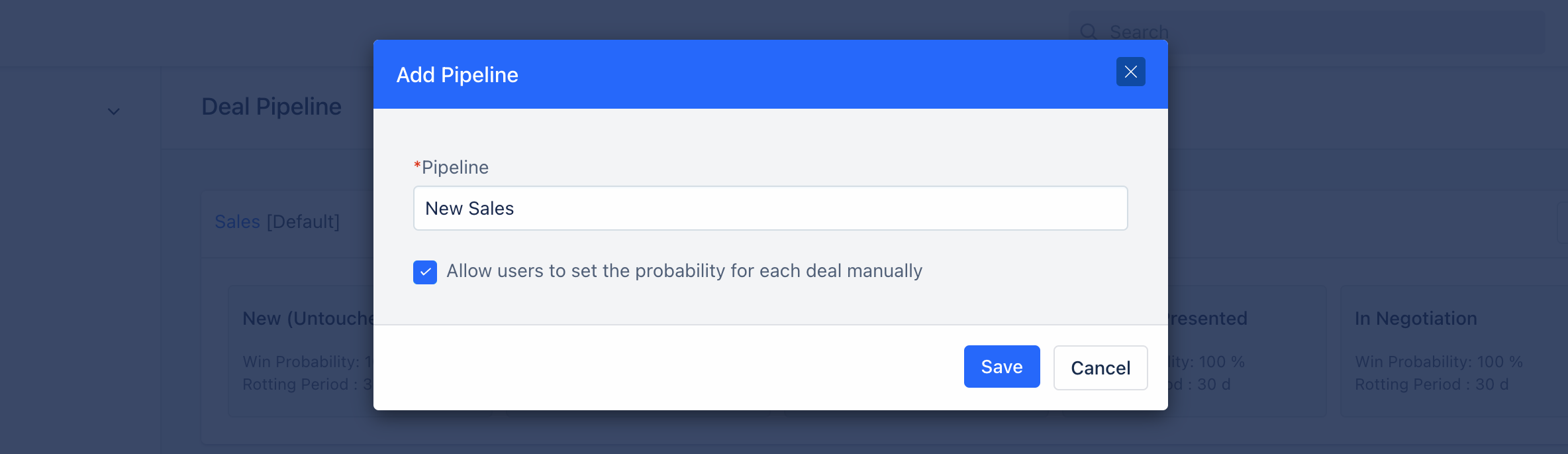Click the required Pipeline field label
Screen dimensions: 1568x454
451,167
